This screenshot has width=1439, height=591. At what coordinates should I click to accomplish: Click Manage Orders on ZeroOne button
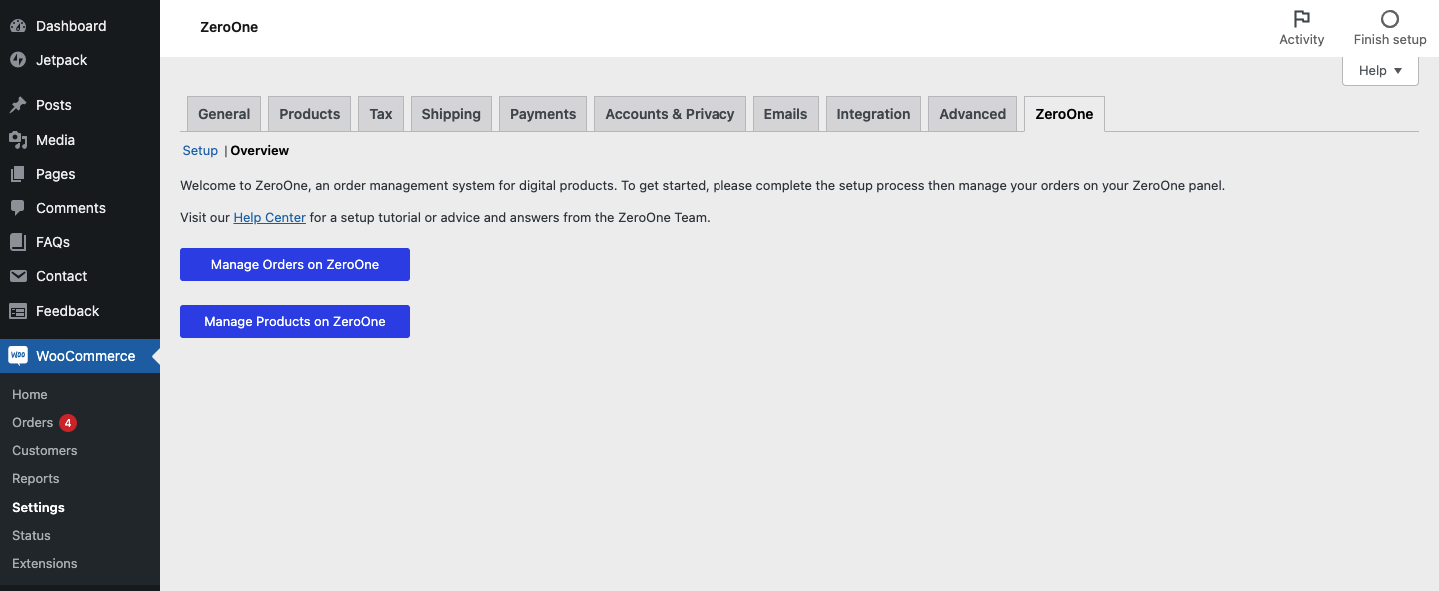295,265
